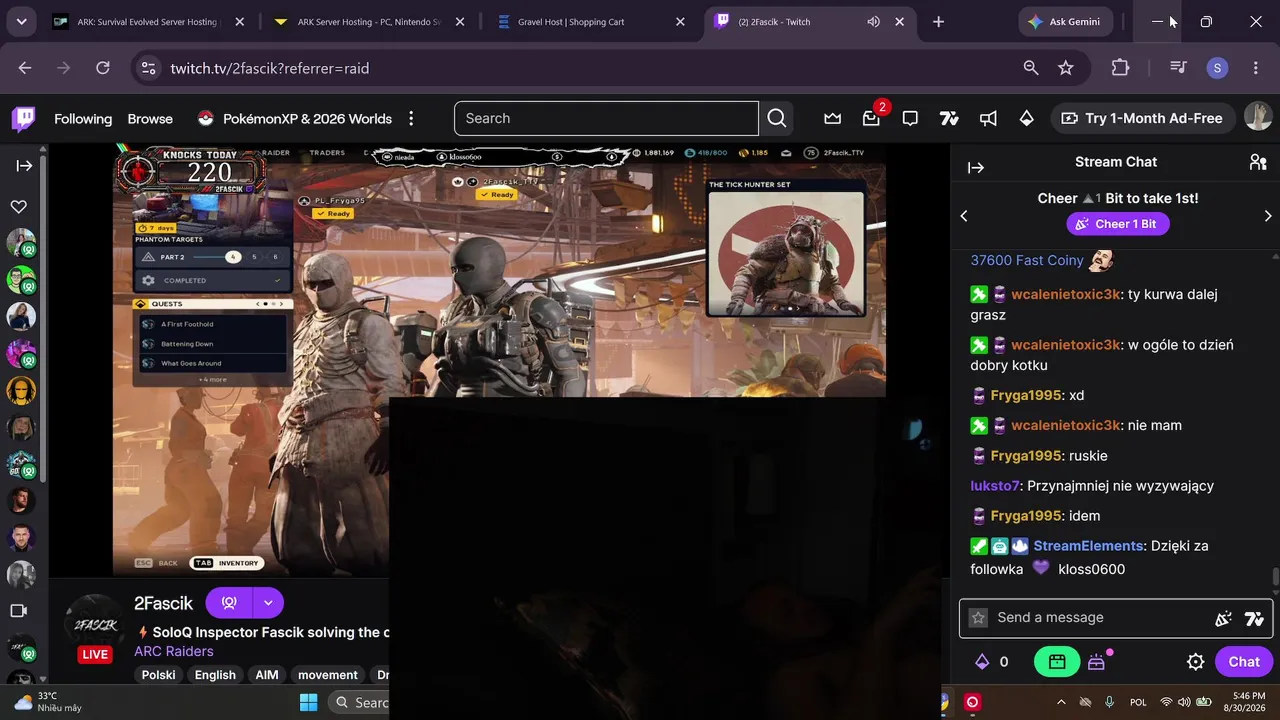Expand the left sidebar arrow
1280x720 pixels.
tap(24, 166)
